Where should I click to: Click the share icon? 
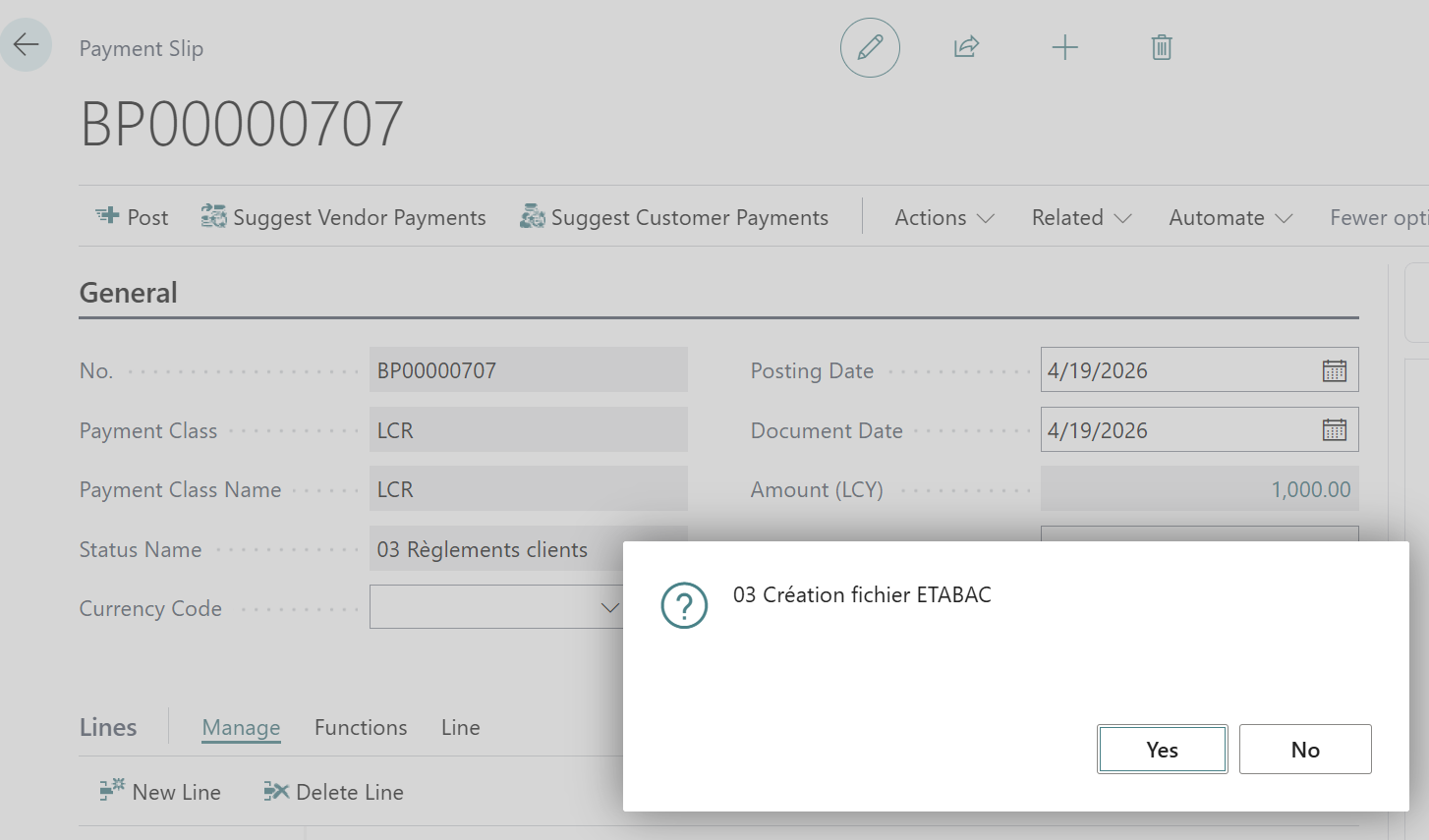(966, 47)
